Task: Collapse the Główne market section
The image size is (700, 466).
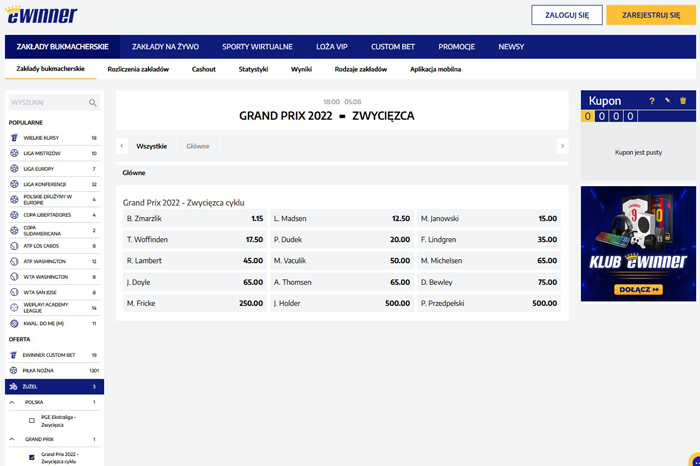Action: pos(558,173)
